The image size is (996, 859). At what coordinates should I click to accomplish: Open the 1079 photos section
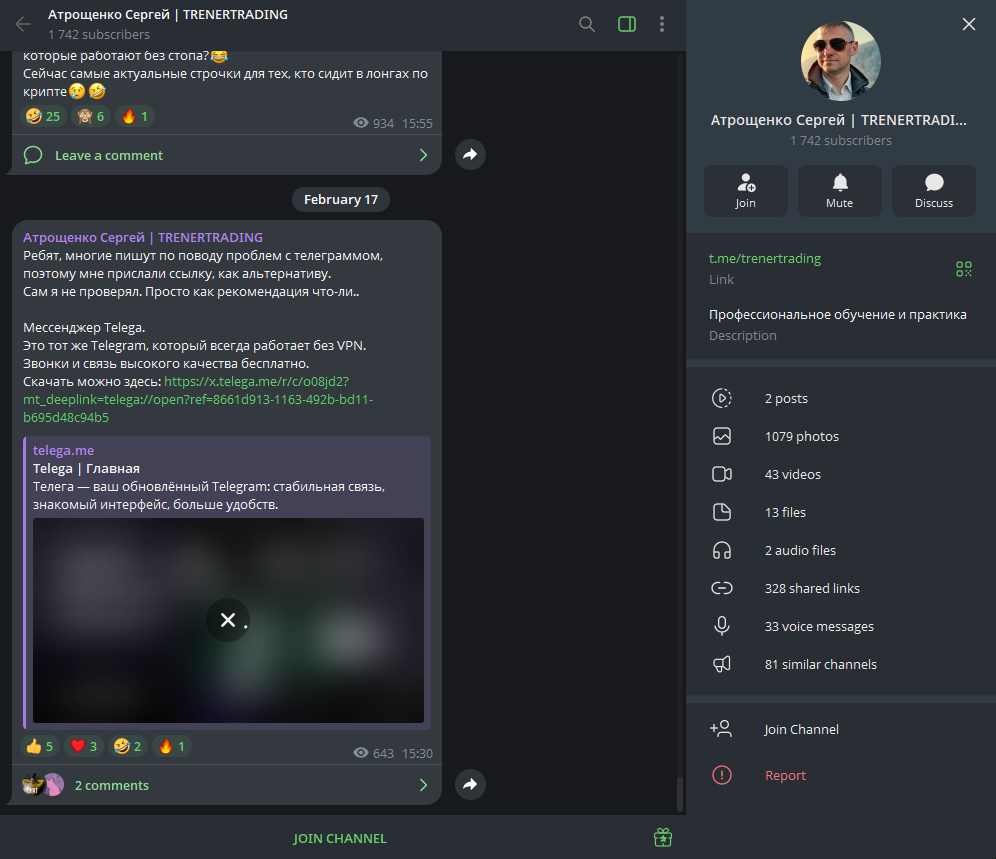pos(841,436)
